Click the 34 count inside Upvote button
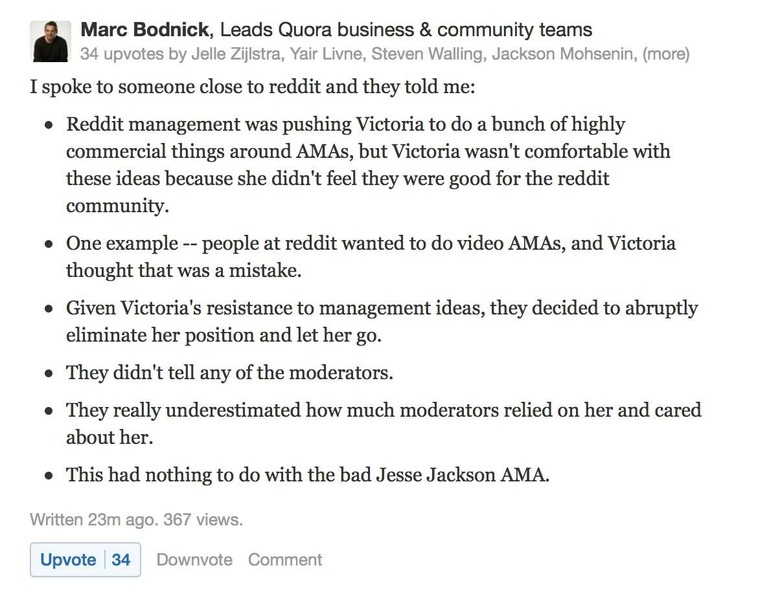780x594 pixels. pos(121,560)
